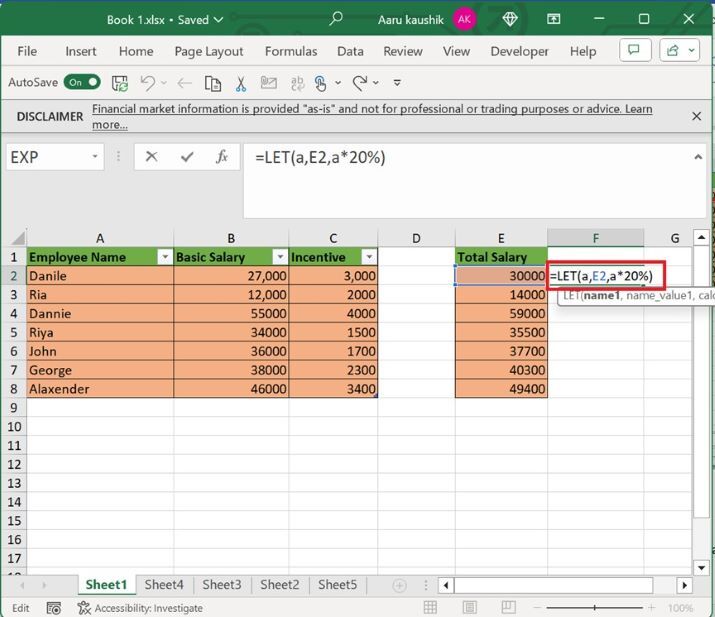This screenshot has height=617, width=715.
Task: Open the Comments pane icon
Action: [x=632, y=51]
